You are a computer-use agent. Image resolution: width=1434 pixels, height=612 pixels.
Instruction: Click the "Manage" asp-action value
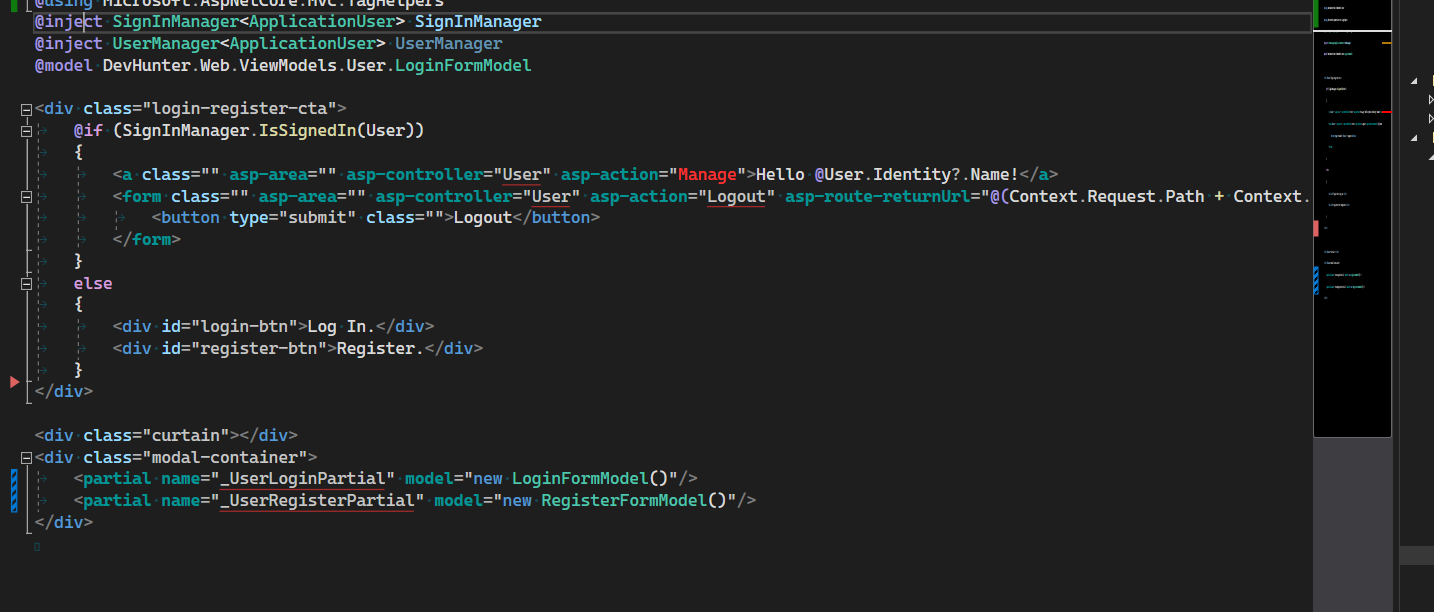tap(708, 175)
